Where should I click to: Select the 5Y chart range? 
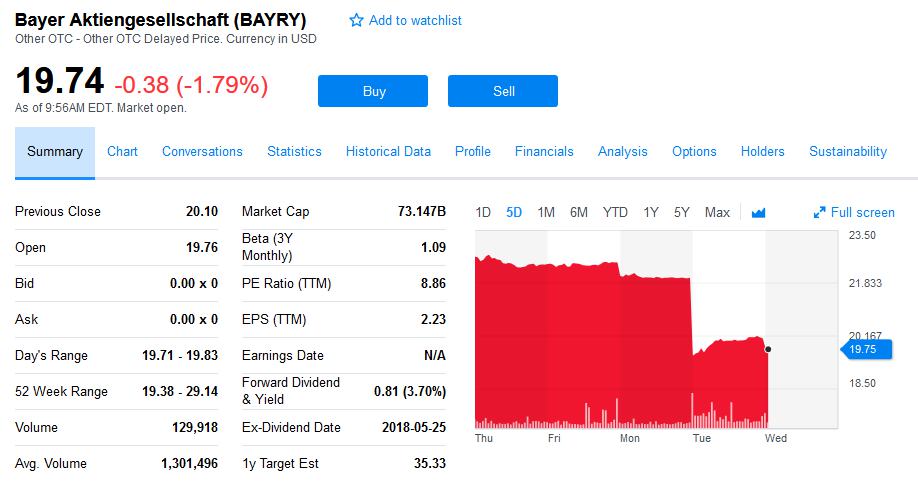682,212
